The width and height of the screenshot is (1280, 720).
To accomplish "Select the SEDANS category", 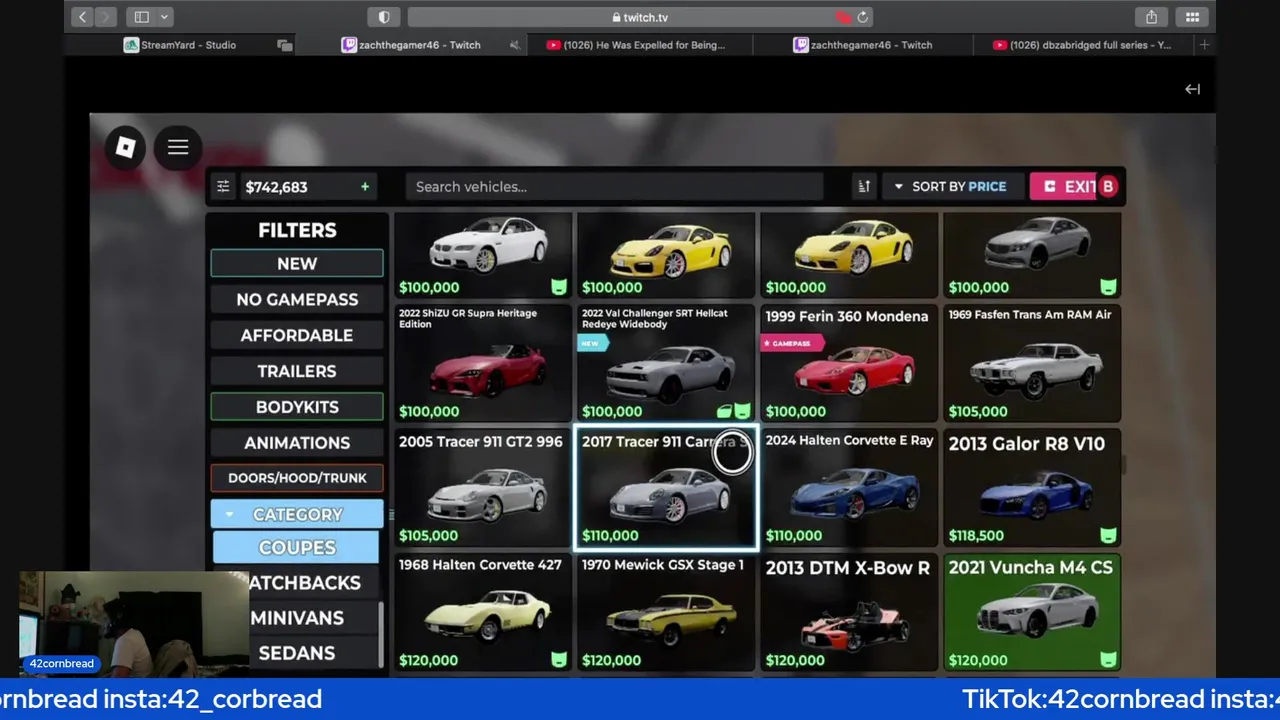I will point(297,653).
